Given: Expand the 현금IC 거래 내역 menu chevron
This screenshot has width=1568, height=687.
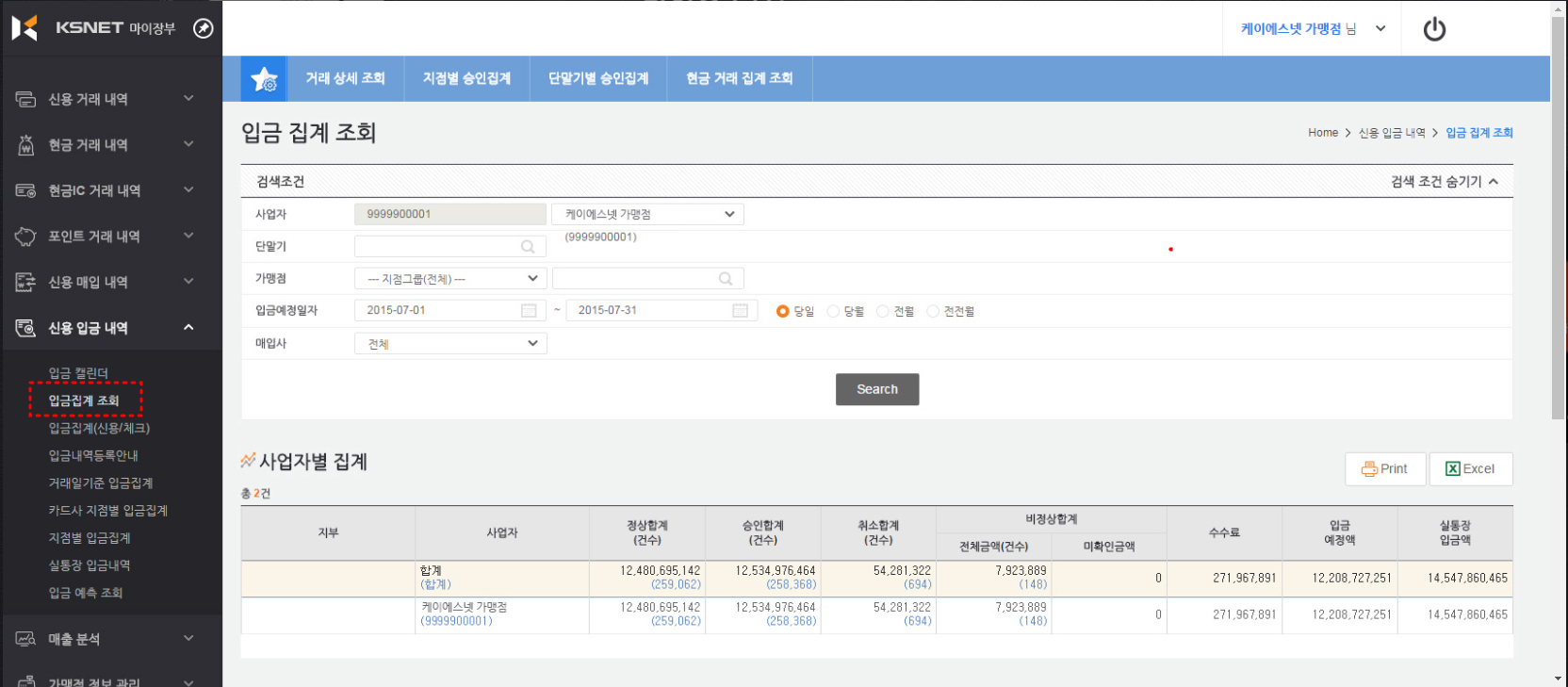Looking at the screenshot, I should click(x=188, y=189).
